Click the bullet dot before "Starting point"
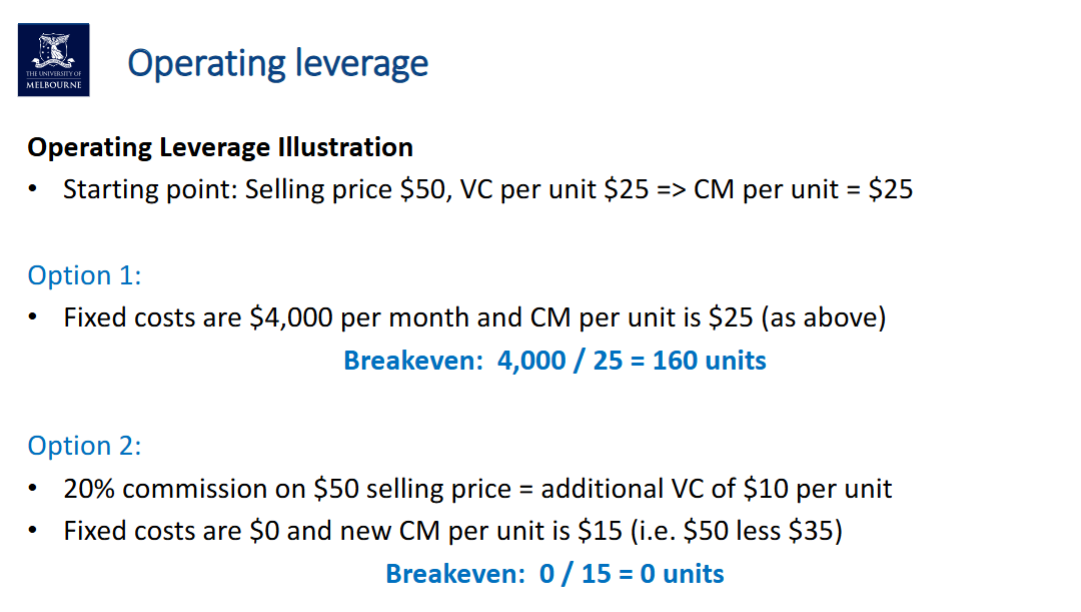Viewport: 1081px width, 612px height. coord(34,189)
